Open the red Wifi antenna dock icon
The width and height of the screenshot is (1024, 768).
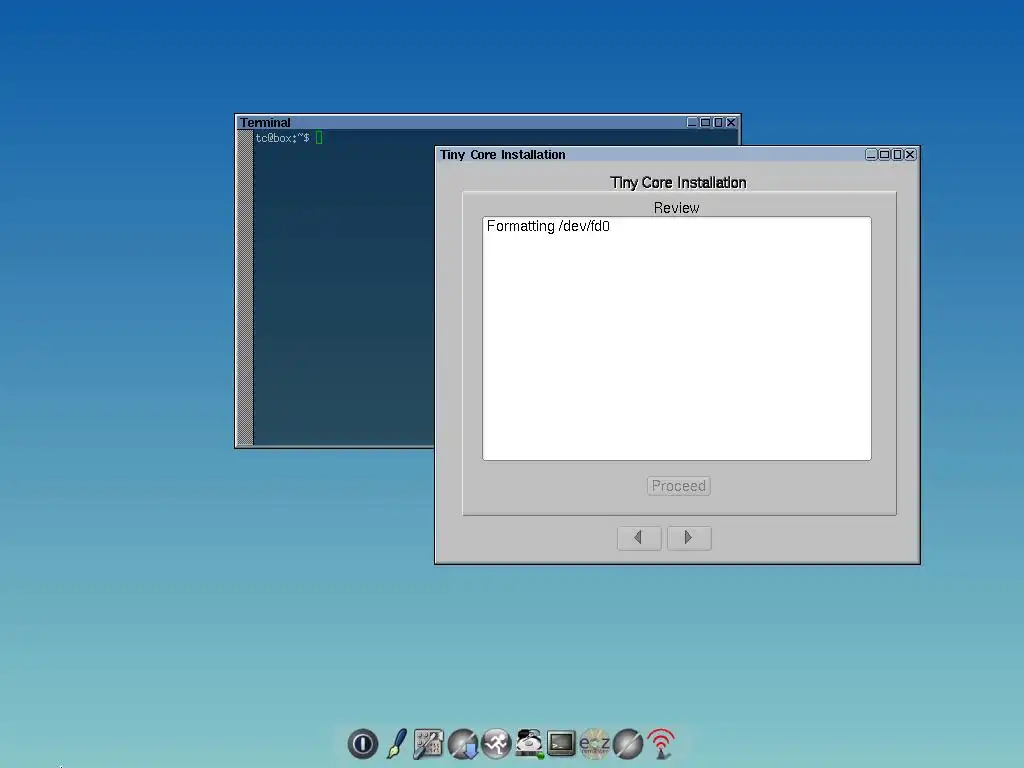661,744
